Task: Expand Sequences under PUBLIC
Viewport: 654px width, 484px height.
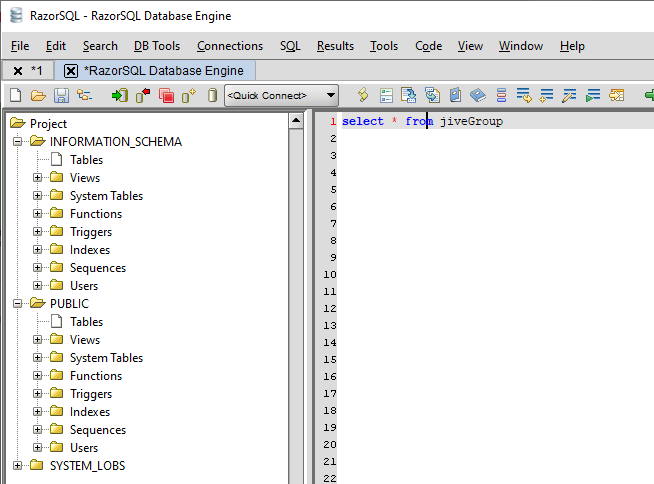Action: pos(38,429)
